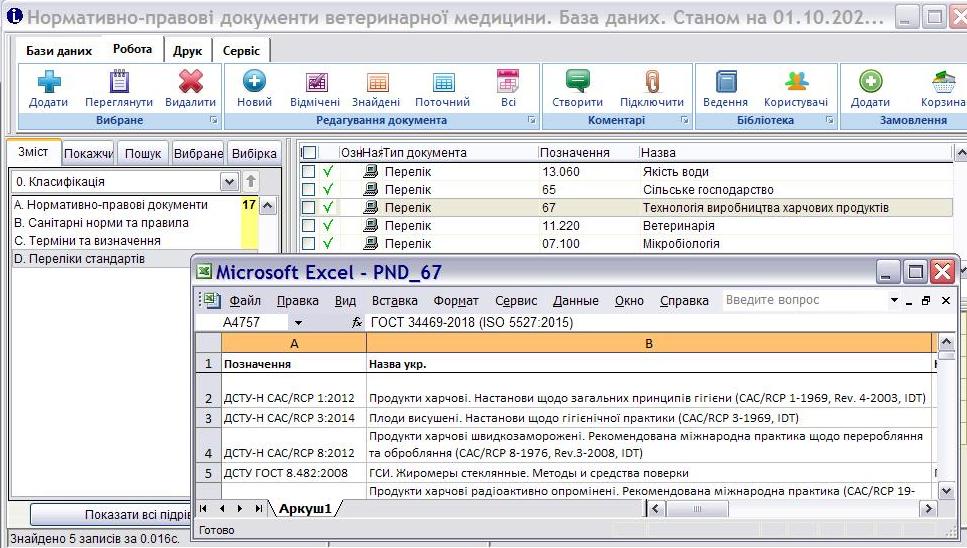
Task: Open the dropdown of Введите вопрос box
Action: (x=894, y=300)
